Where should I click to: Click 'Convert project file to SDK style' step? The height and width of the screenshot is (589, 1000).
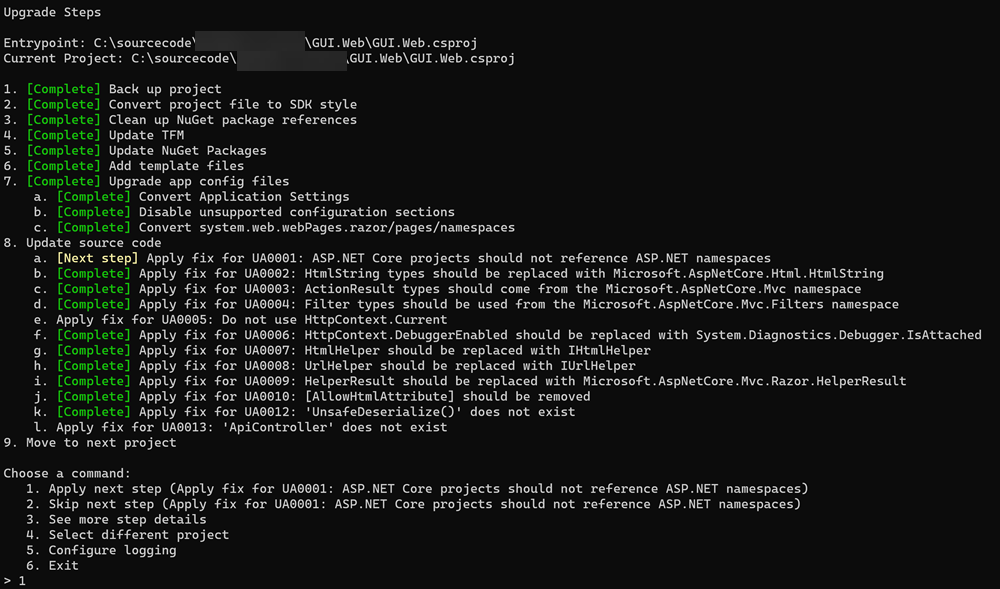[x=180, y=105]
